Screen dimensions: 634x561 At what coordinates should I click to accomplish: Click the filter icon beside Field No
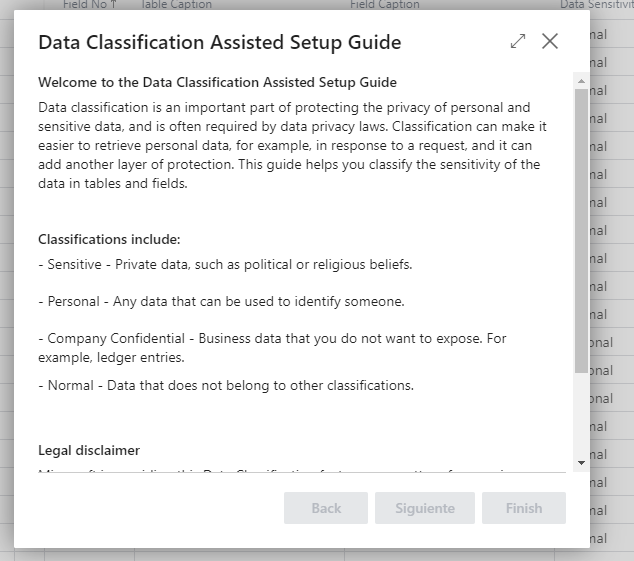(x=113, y=5)
